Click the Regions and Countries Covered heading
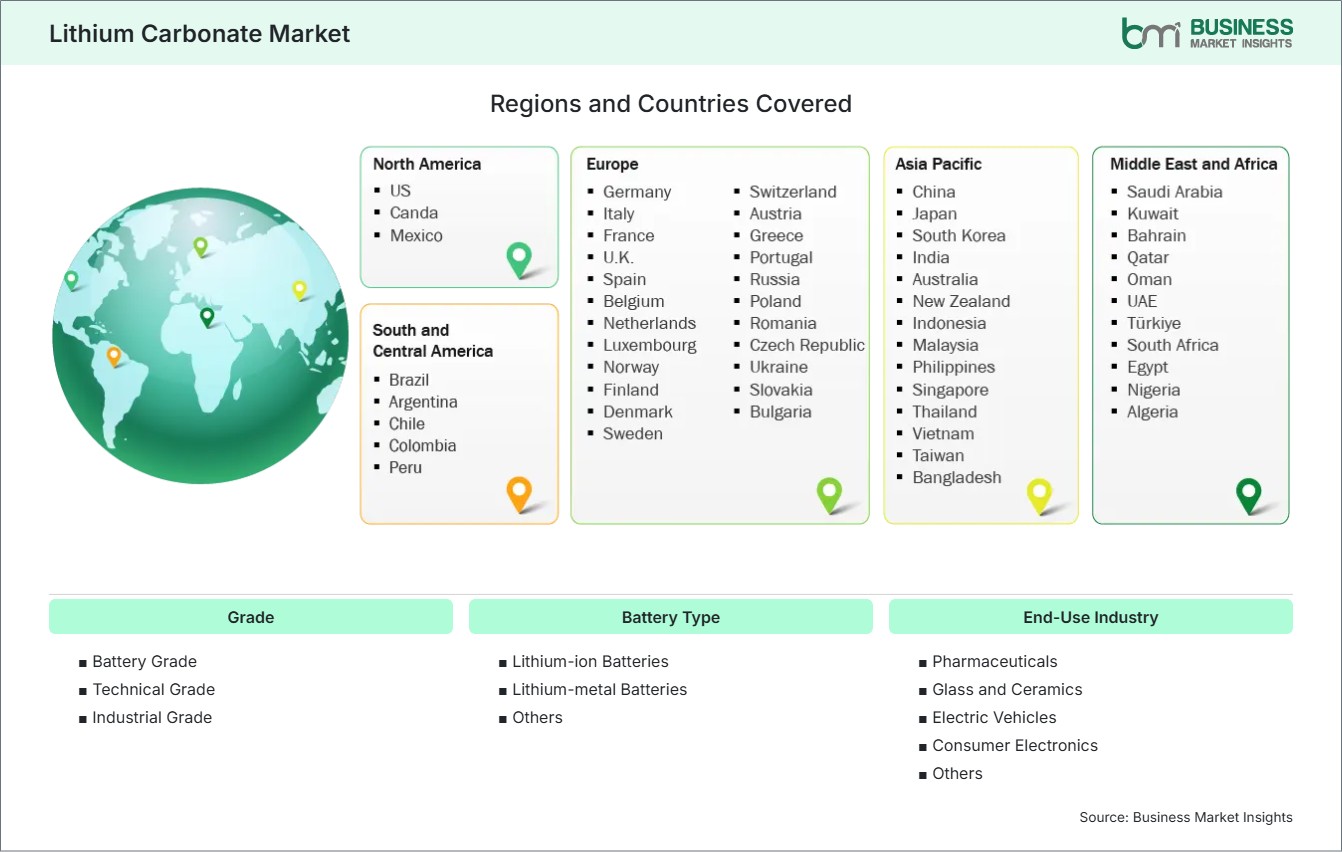This screenshot has width=1342, height=852. tap(671, 103)
